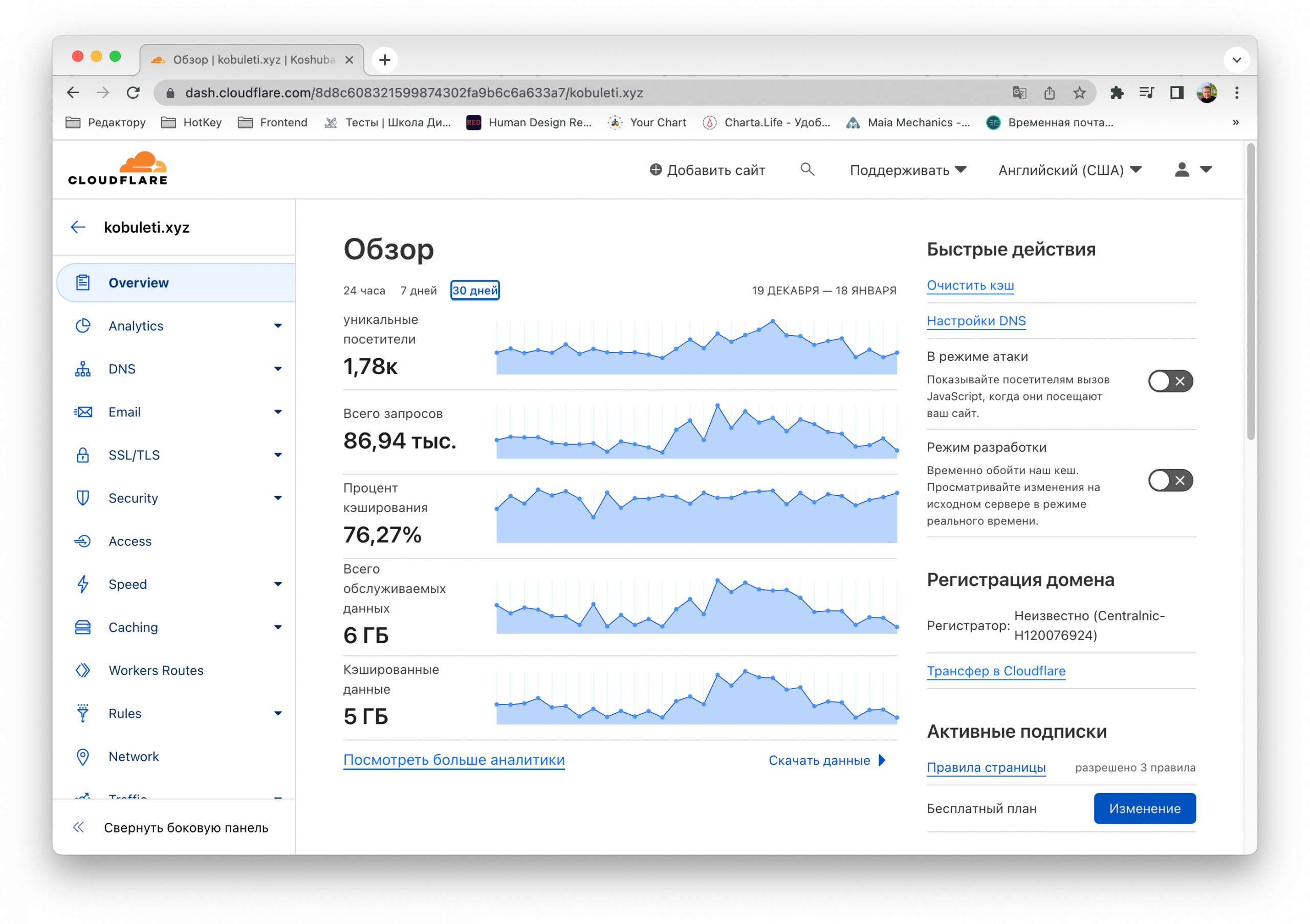1310x924 pixels.
Task: Select the 30 дней time range
Action: click(x=475, y=290)
